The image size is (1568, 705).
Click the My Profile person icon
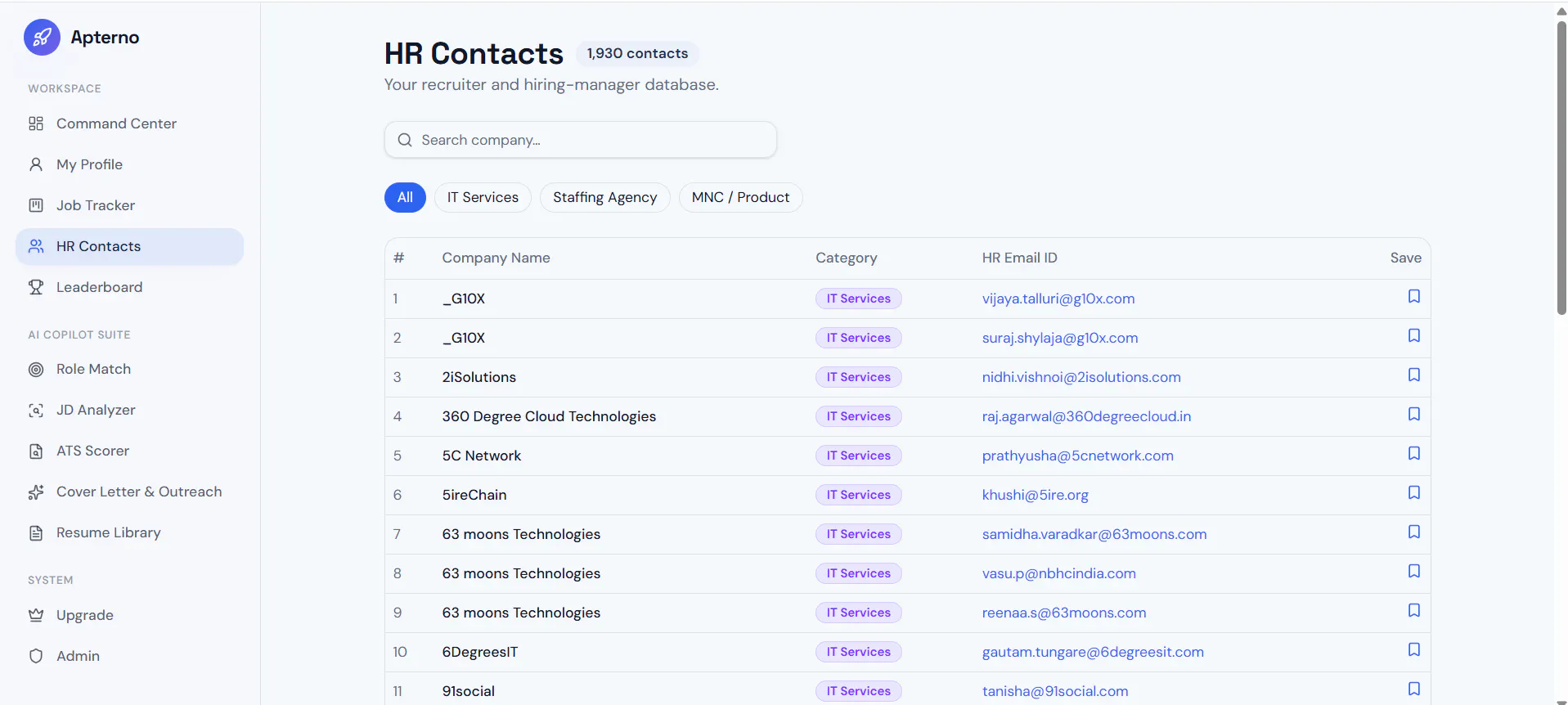pos(36,164)
